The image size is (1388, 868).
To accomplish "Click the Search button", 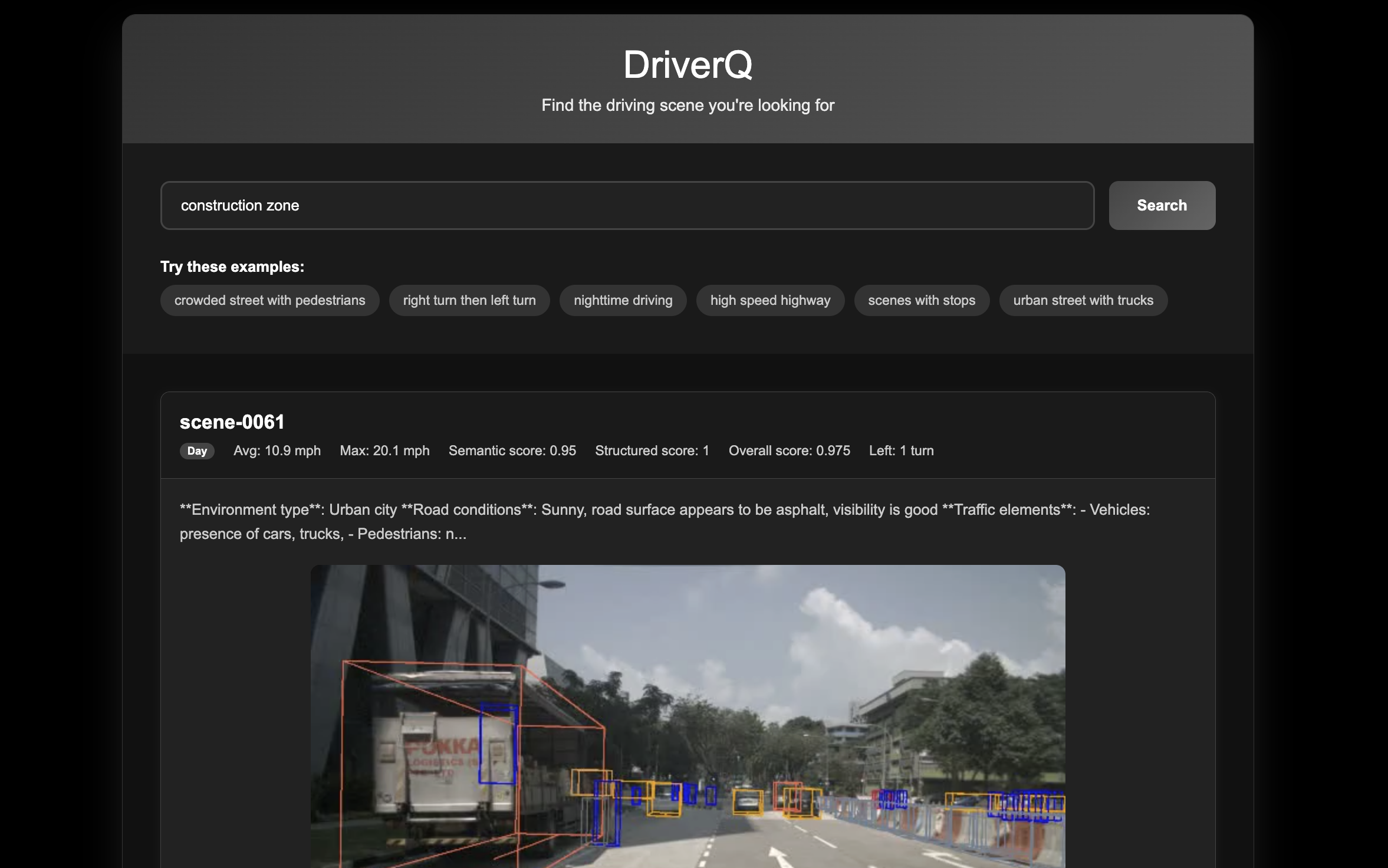I will click(1161, 205).
